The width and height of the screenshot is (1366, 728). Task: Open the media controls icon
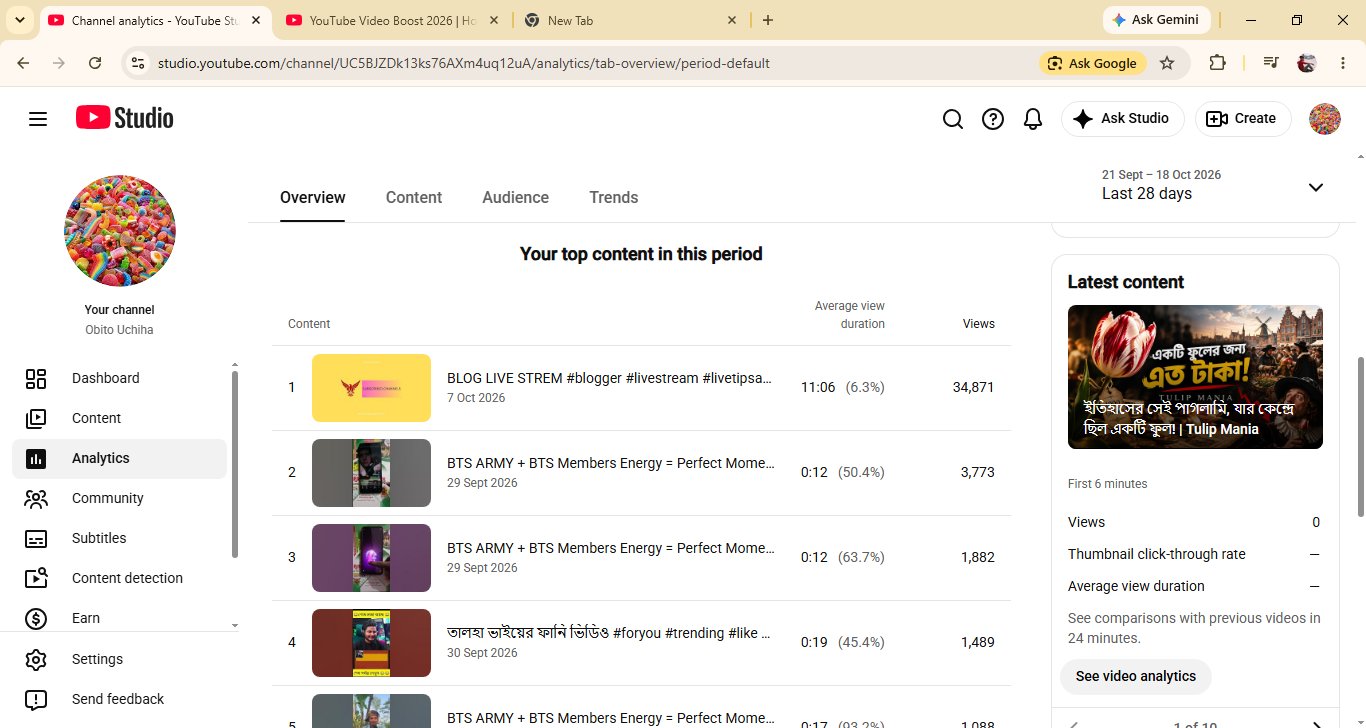(x=1271, y=63)
